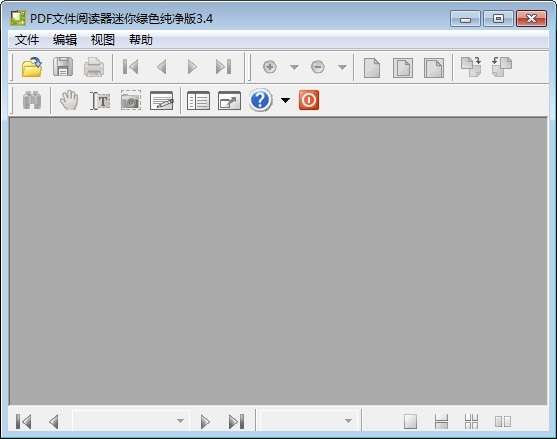The image size is (557, 439).
Task: Open the 视图 menu
Action: click(103, 40)
